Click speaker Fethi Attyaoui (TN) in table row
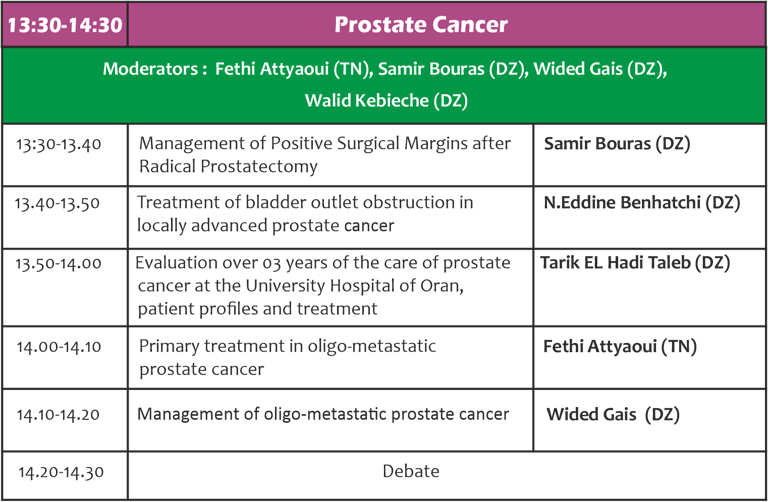Image resolution: width=768 pixels, height=502 pixels. [620, 346]
